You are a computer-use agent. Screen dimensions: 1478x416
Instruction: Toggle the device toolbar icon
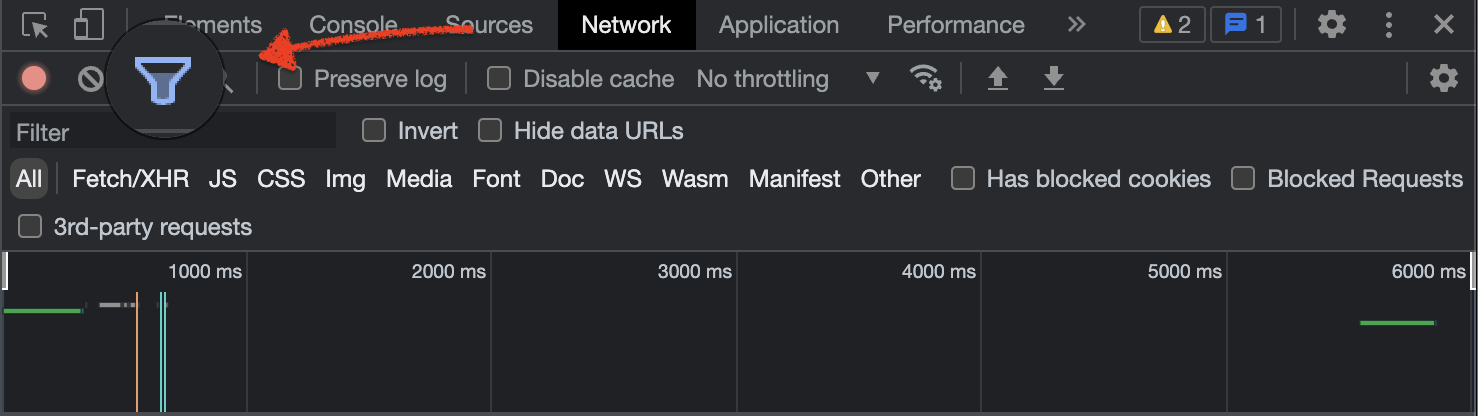coord(90,25)
